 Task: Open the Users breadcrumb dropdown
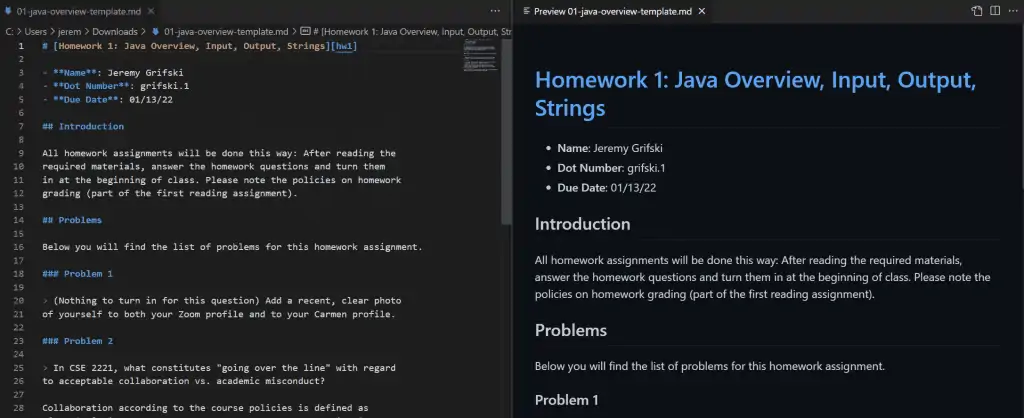(x=35, y=31)
